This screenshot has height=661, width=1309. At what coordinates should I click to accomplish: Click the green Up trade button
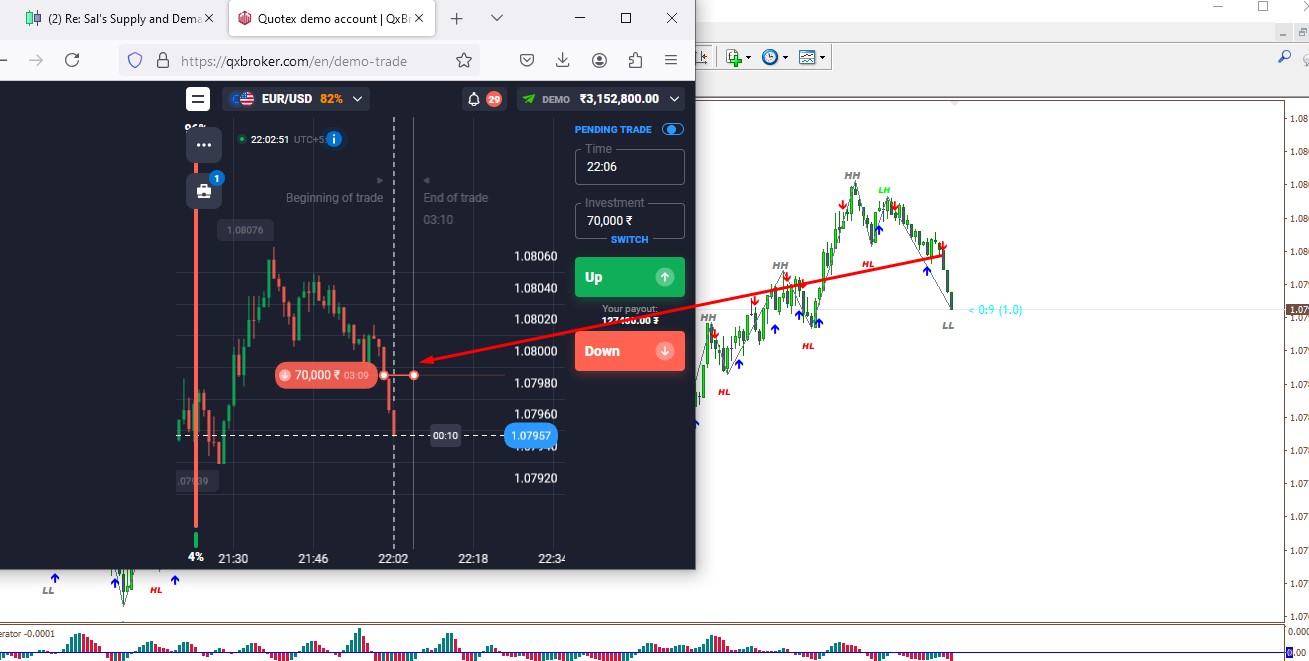click(630, 277)
